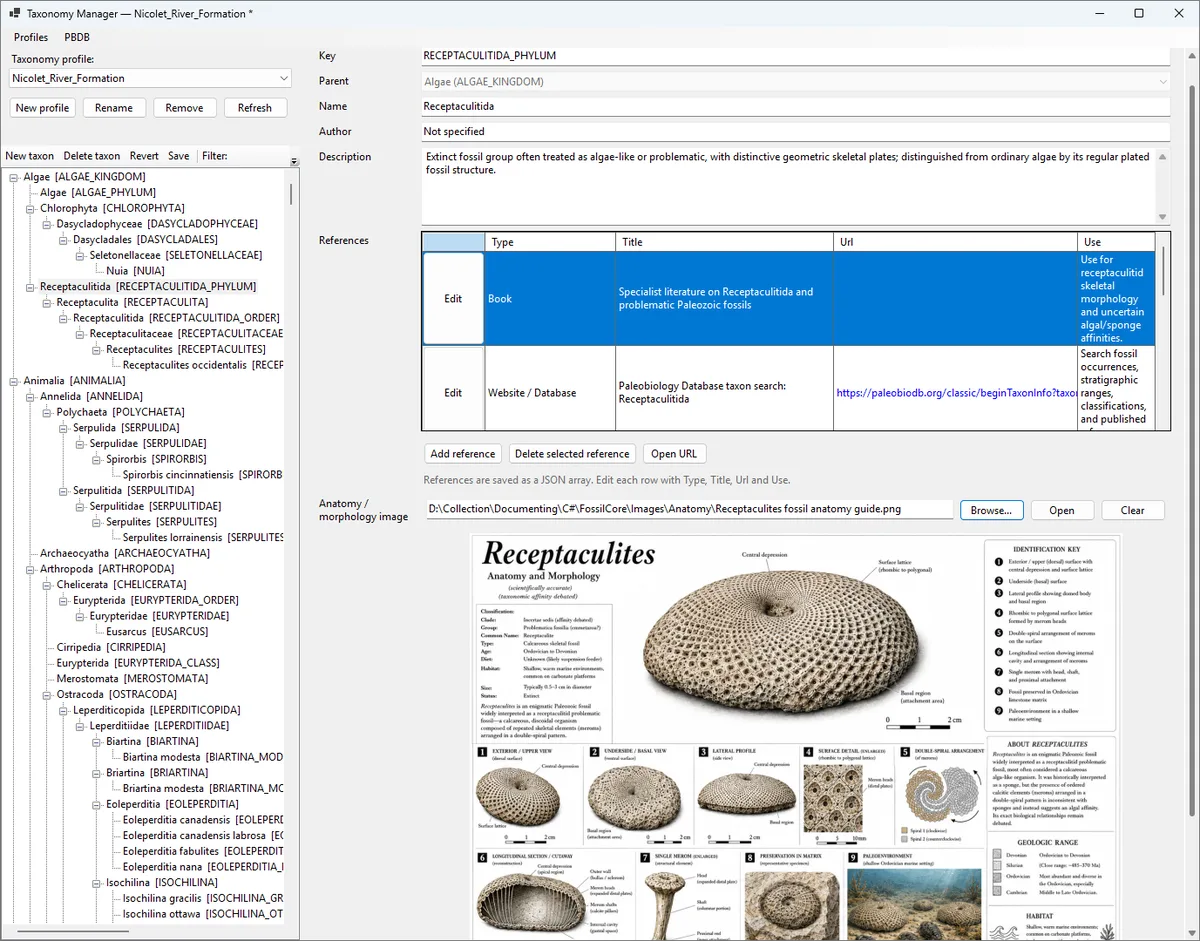Image resolution: width=1200 pixels, height=941 pixels.
Task: Select the Book type cell
Action: tap(550, 299)
